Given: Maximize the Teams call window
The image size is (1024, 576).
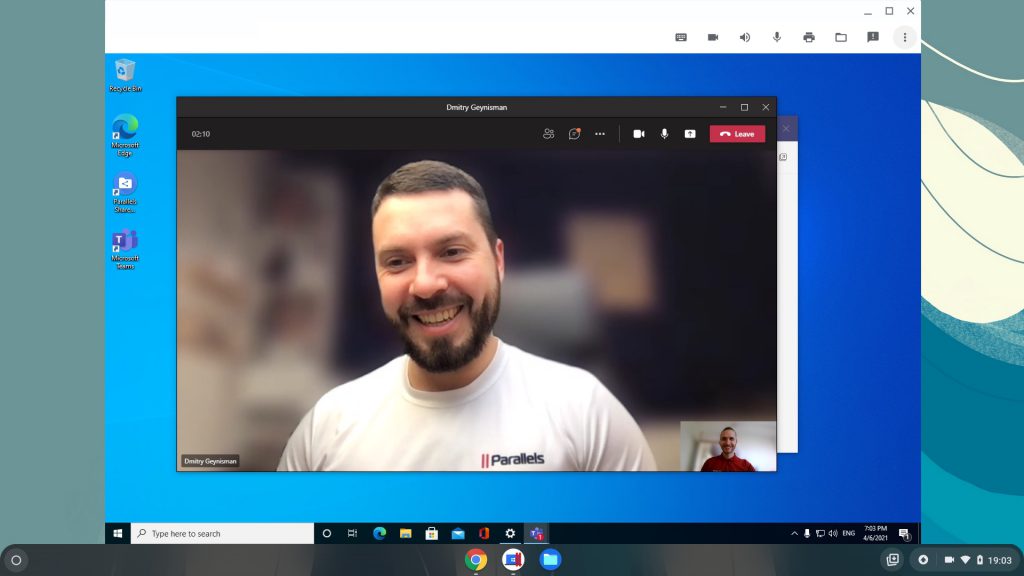Looking at the screenshot, I should [744, 107].
